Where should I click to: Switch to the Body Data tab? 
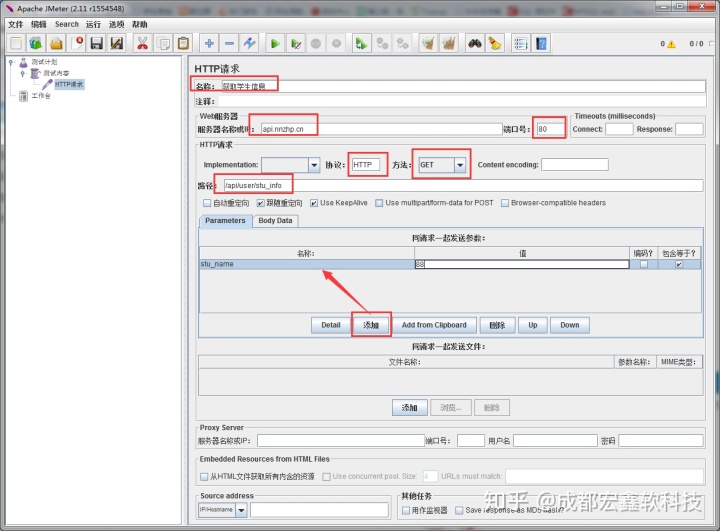(x=276, y=221)
